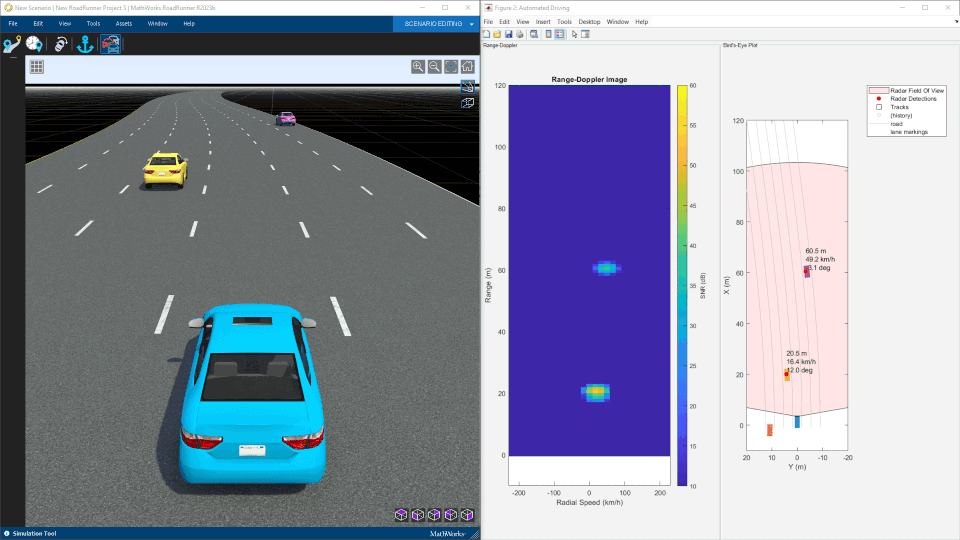960x540 pixels.
Task: Open RoadRunner Edit menu
Action: pos(38,24)
